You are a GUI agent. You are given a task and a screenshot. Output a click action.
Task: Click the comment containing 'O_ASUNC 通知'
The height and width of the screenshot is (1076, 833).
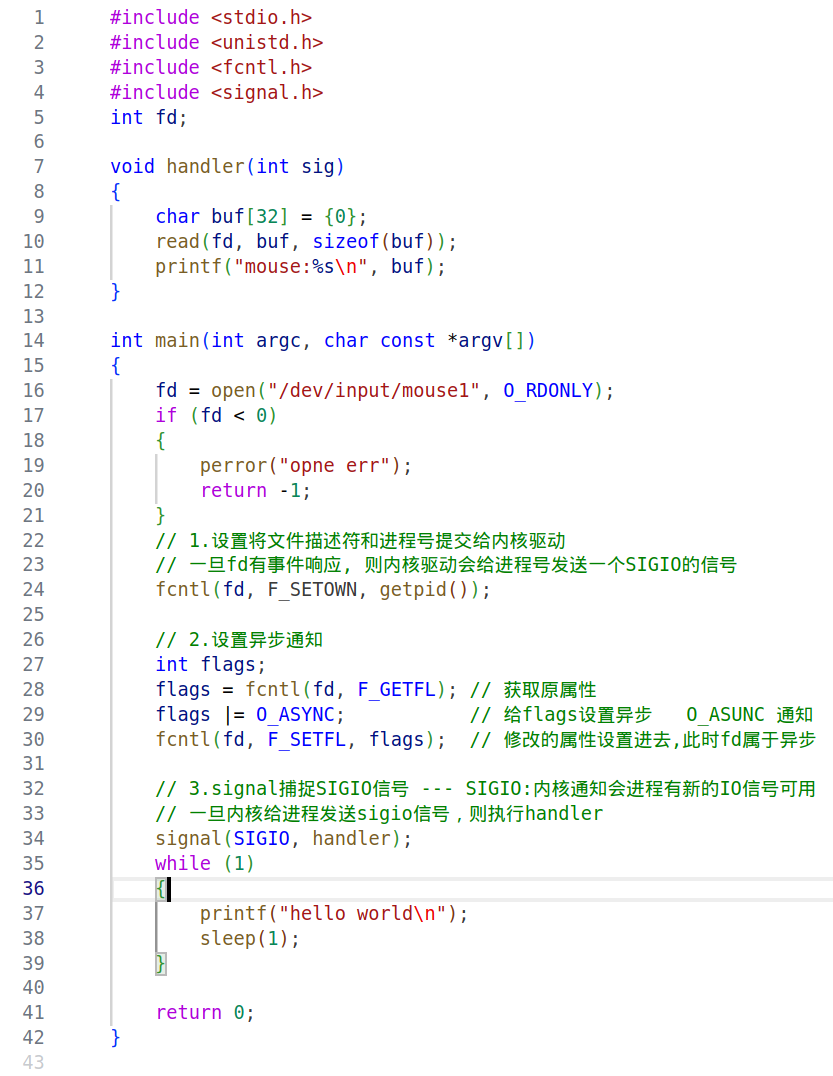(x=642, y=715)
